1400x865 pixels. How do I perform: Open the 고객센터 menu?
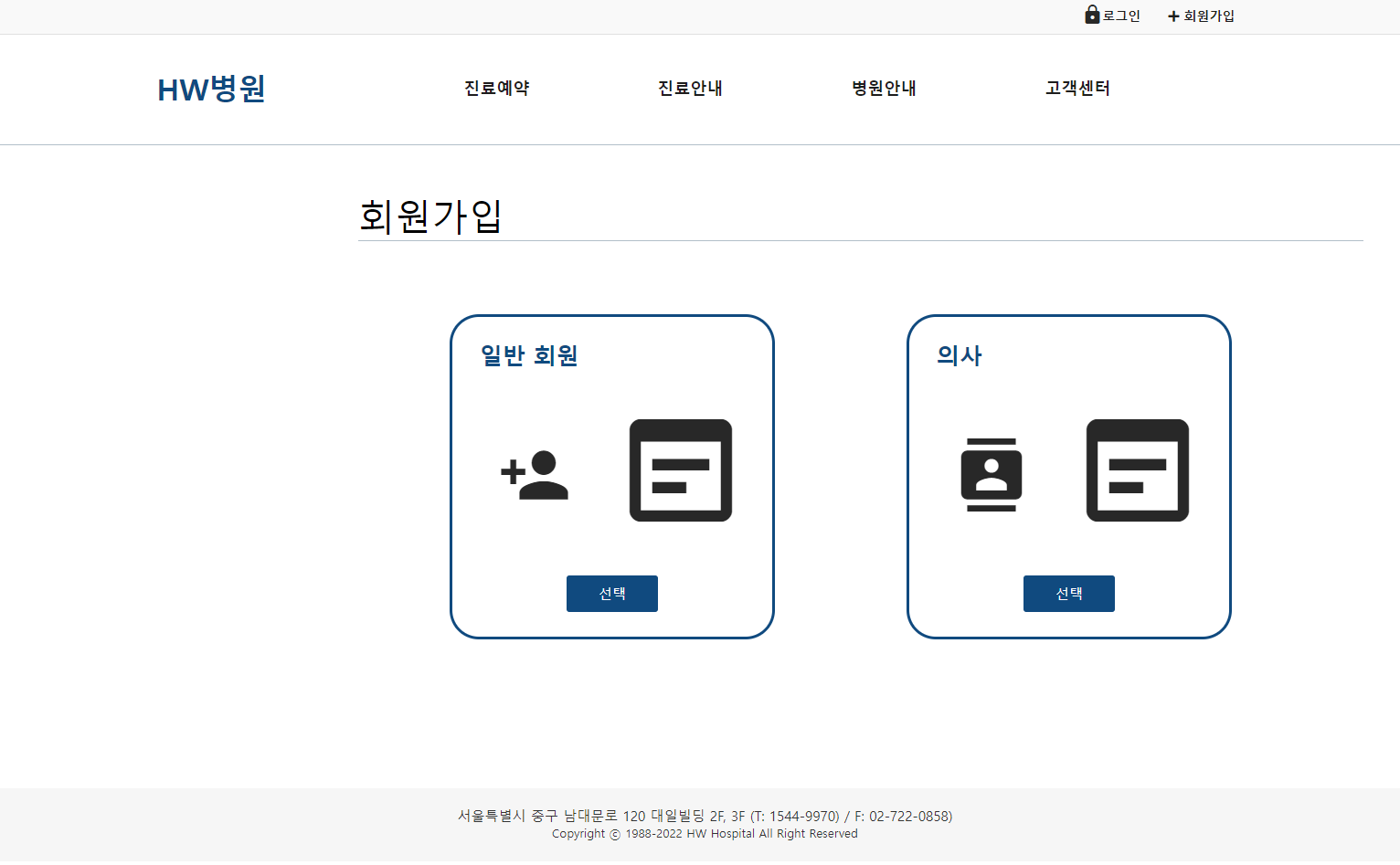click(1076, 89)
